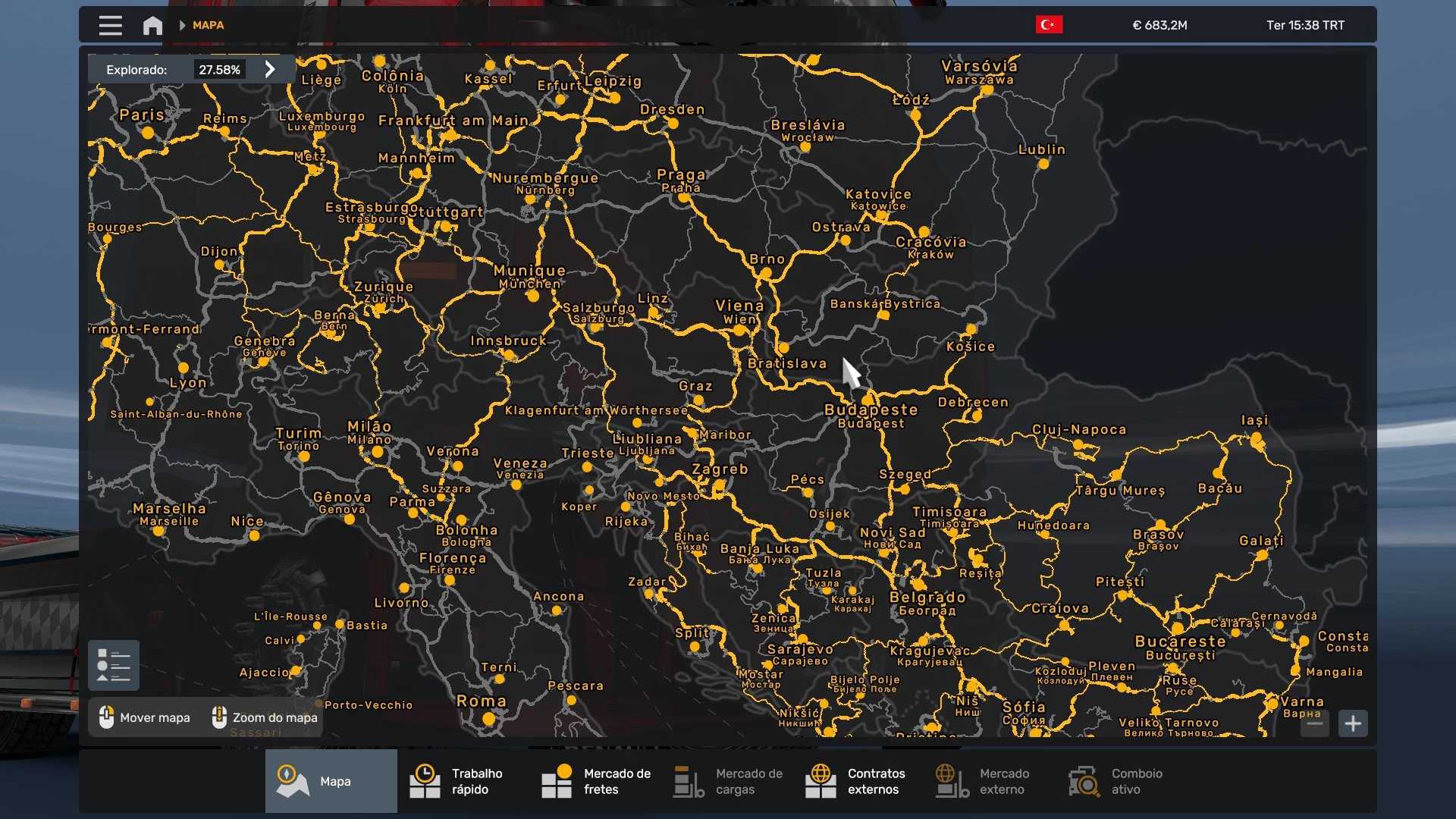
Task: Click the Bucareste city marker
Action: click(x=1178, y=629)
